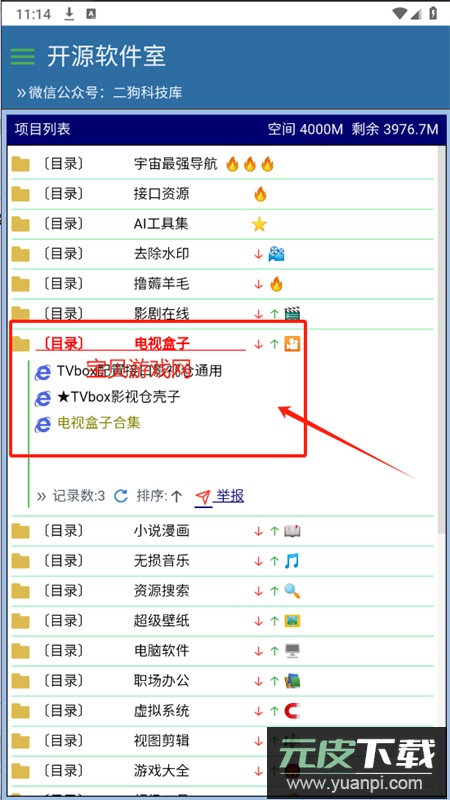Screen dimensions: 450x800
Task: Expand the 宇宙最强导航 directory
Action: coord(175,164)
